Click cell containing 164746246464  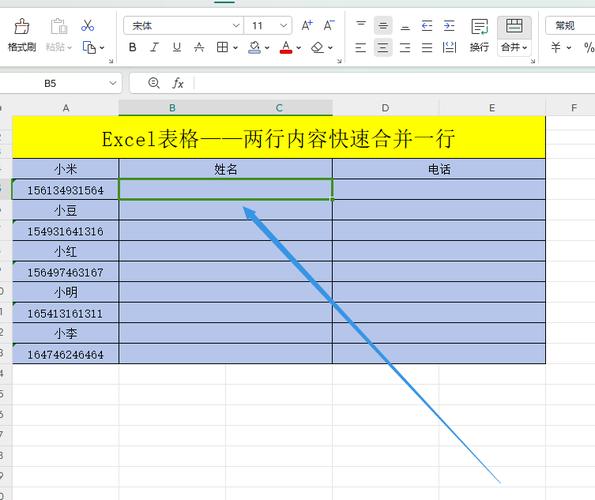click(66, 354)
